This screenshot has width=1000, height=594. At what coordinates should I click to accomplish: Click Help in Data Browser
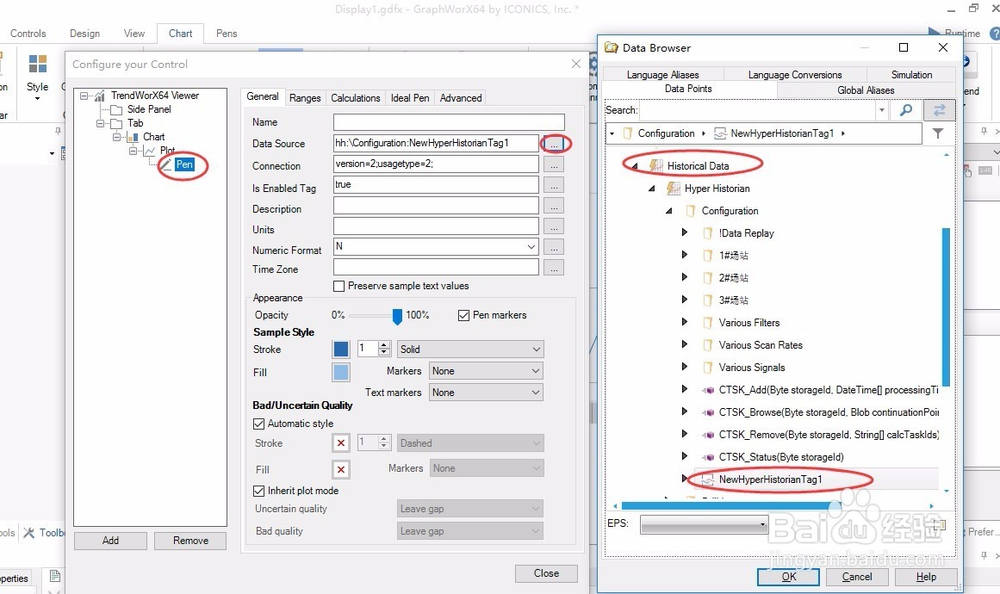[926, 577]
